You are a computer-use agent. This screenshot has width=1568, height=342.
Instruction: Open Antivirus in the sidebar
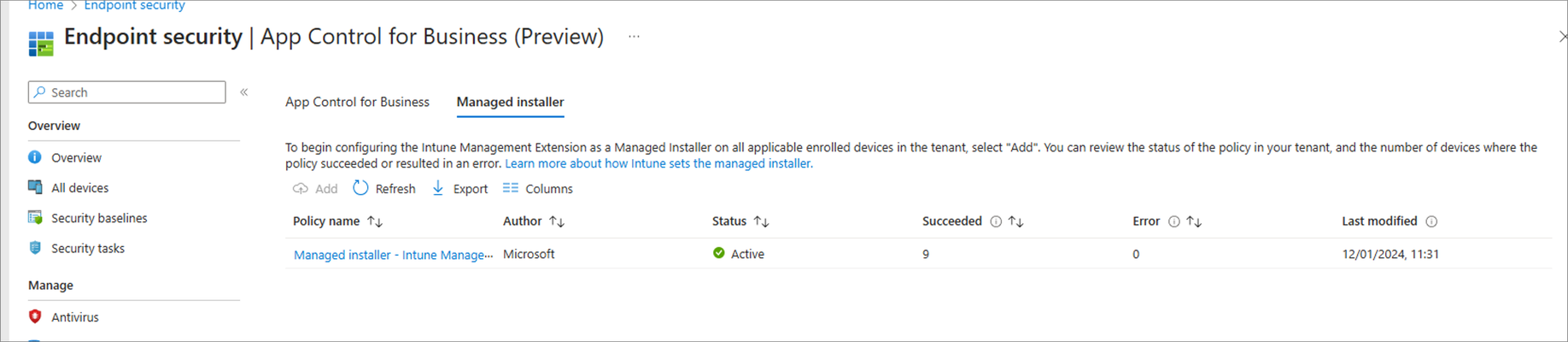point(75,317)
